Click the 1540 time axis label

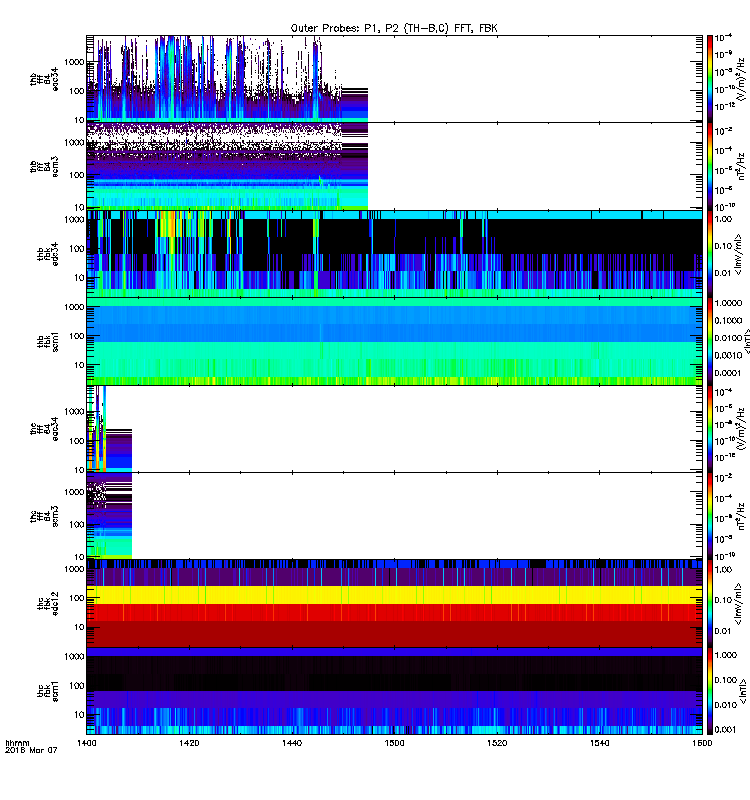tap(599, 743)
